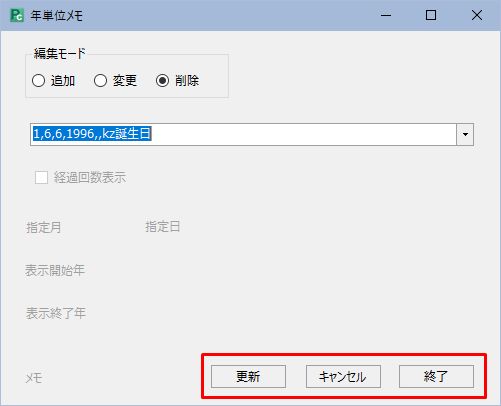
Task: Click the 終了 button to exit
Action: 436,376
